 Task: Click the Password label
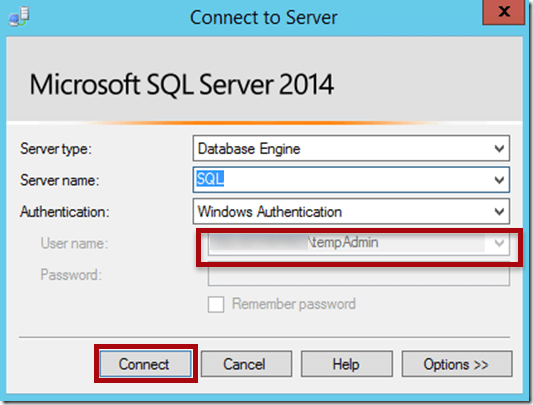[71, 275]
